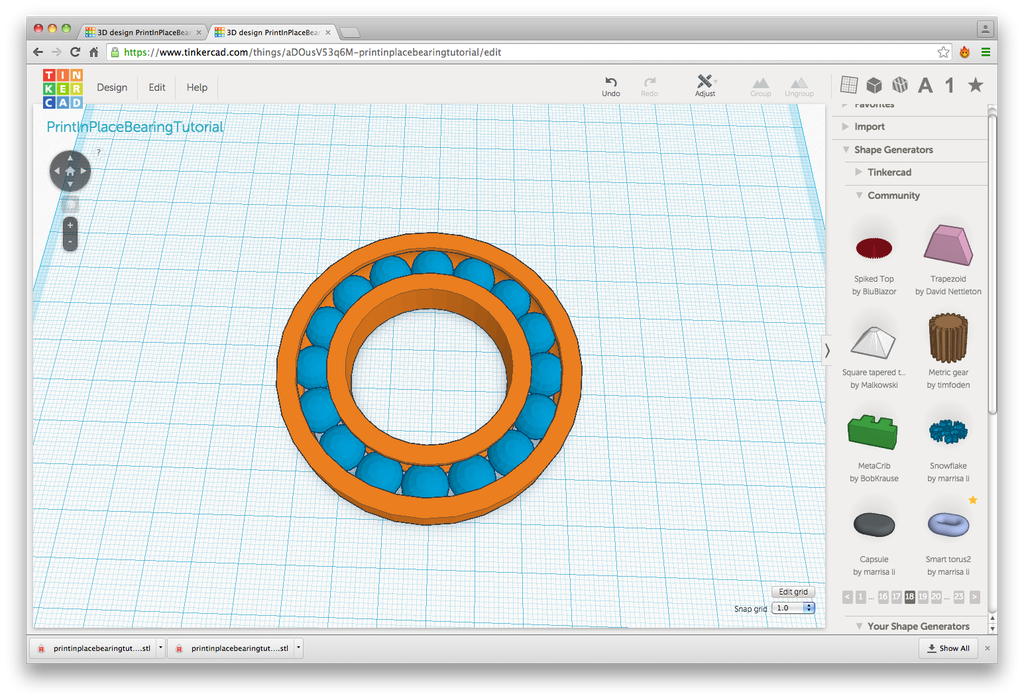This screenshot has height=700, width=1024.
Task: Open first printinplacebearingtut stl download
Action: [x=95, y=648]
